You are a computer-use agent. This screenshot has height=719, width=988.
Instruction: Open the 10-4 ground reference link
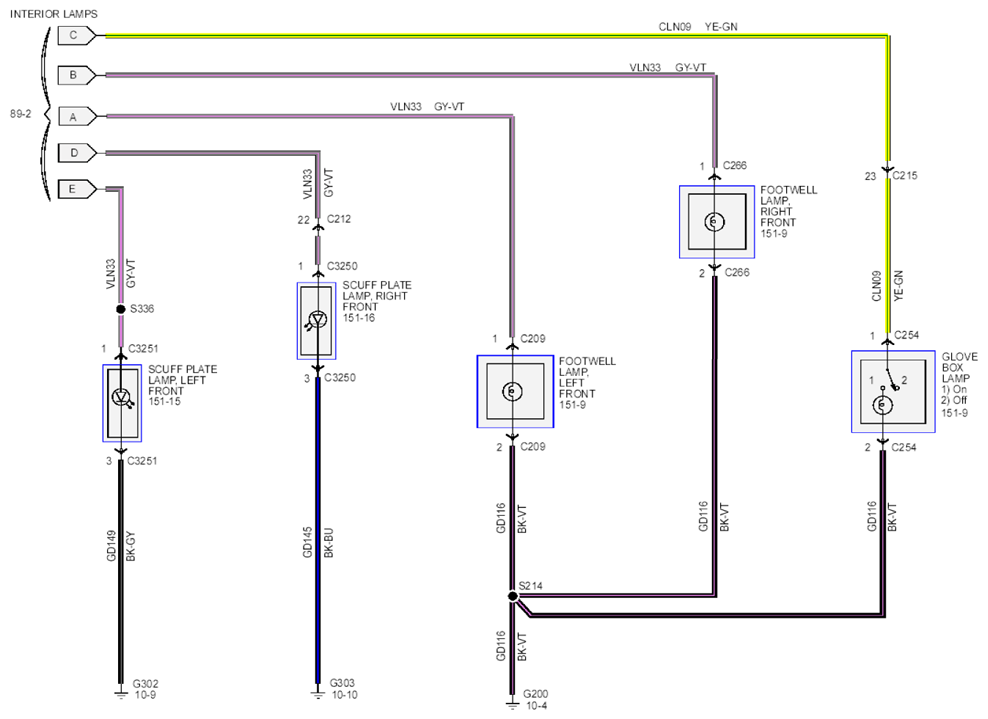coord(536,706)
